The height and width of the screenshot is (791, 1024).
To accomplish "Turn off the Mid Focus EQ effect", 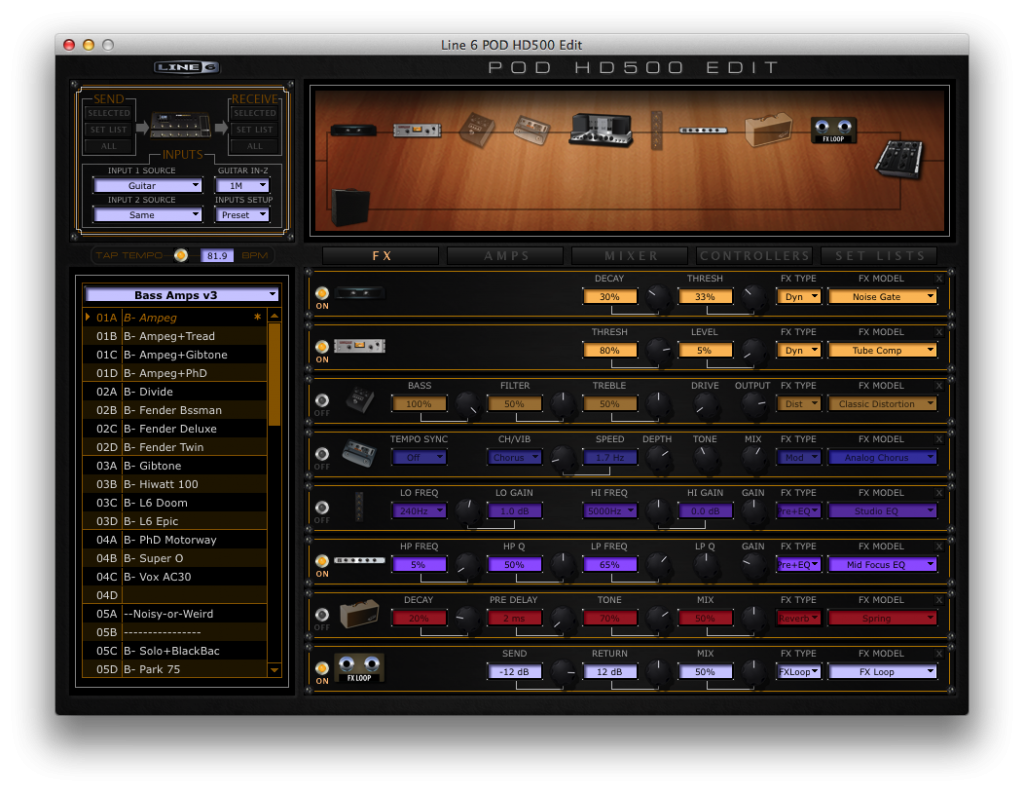I will click(x=322, y=561).
